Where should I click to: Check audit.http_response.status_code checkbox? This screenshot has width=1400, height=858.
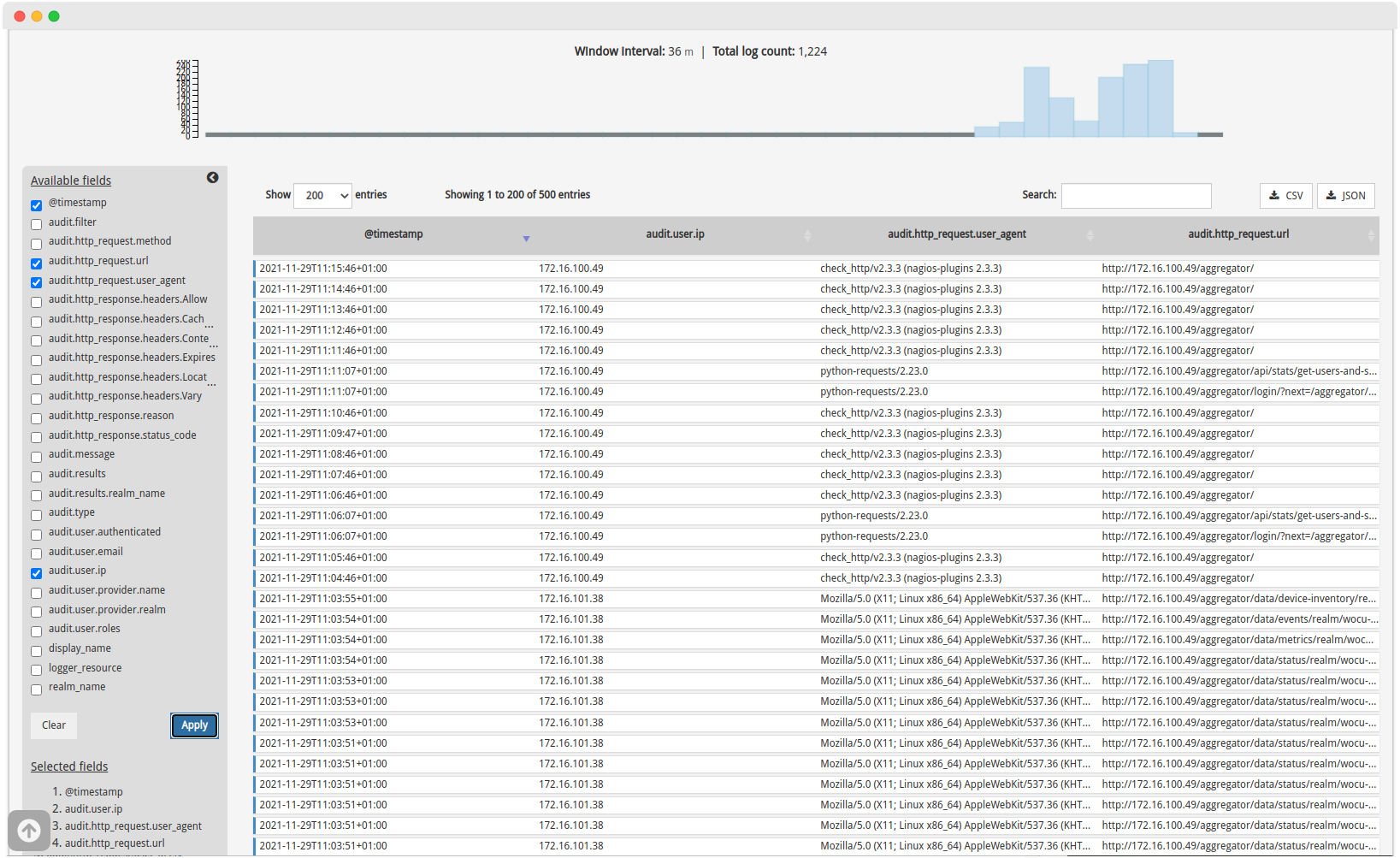[36, 437]
